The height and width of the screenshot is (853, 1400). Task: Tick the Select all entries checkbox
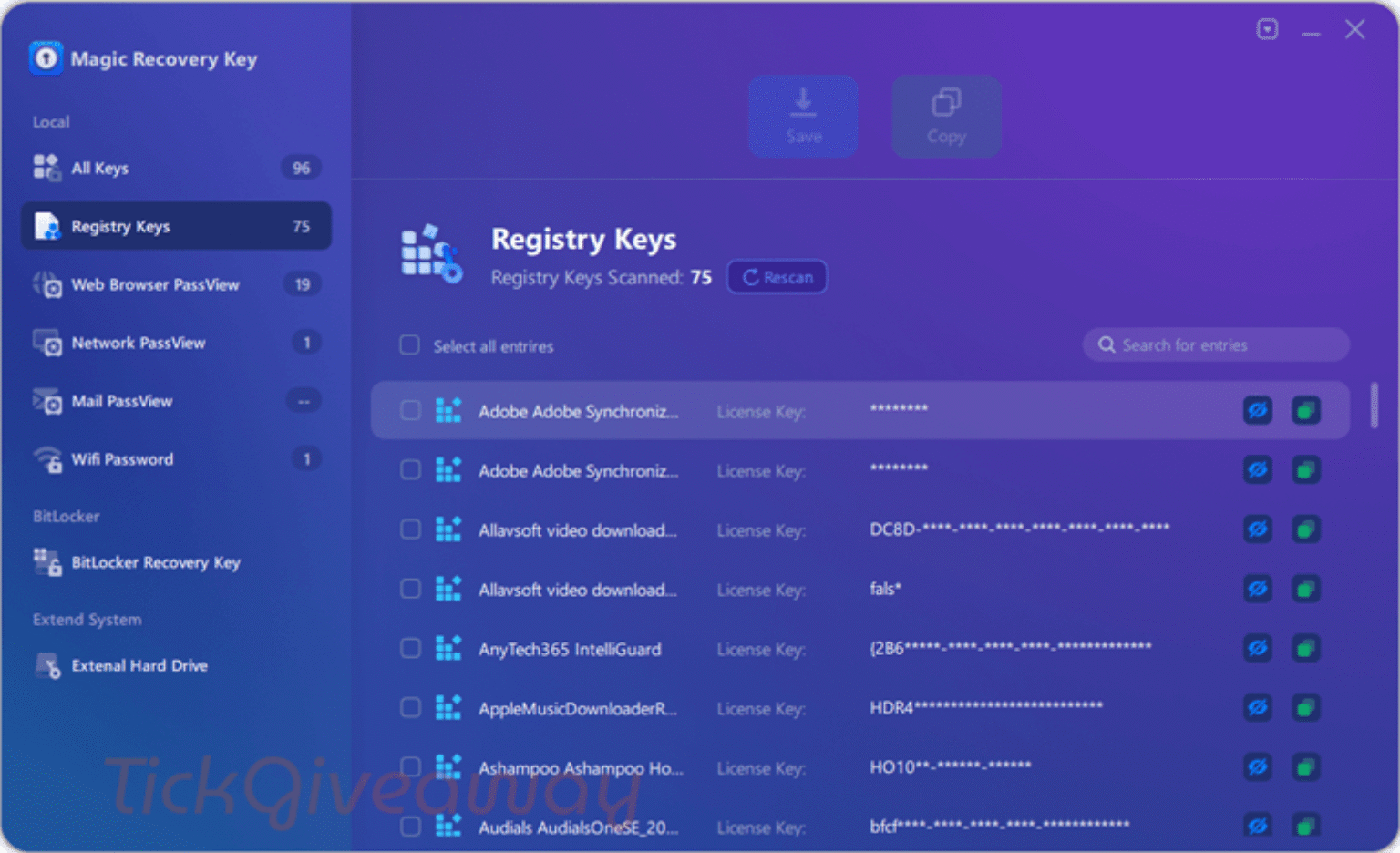coord(410,345)
